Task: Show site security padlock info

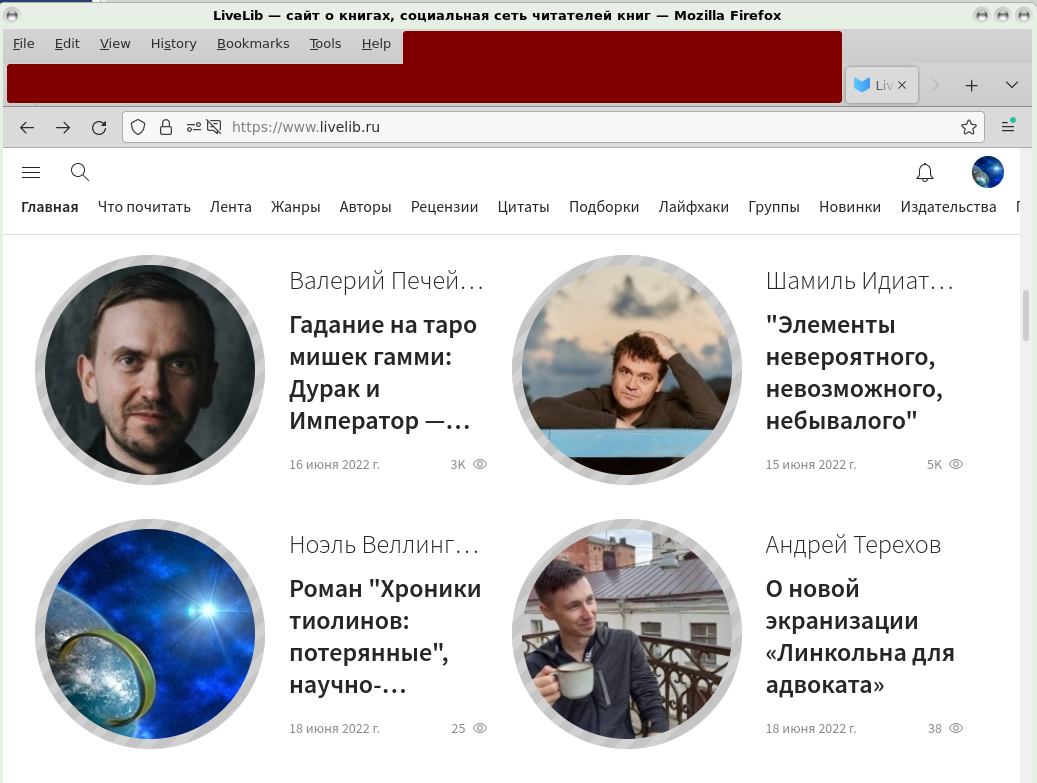Action: (166, 127)
